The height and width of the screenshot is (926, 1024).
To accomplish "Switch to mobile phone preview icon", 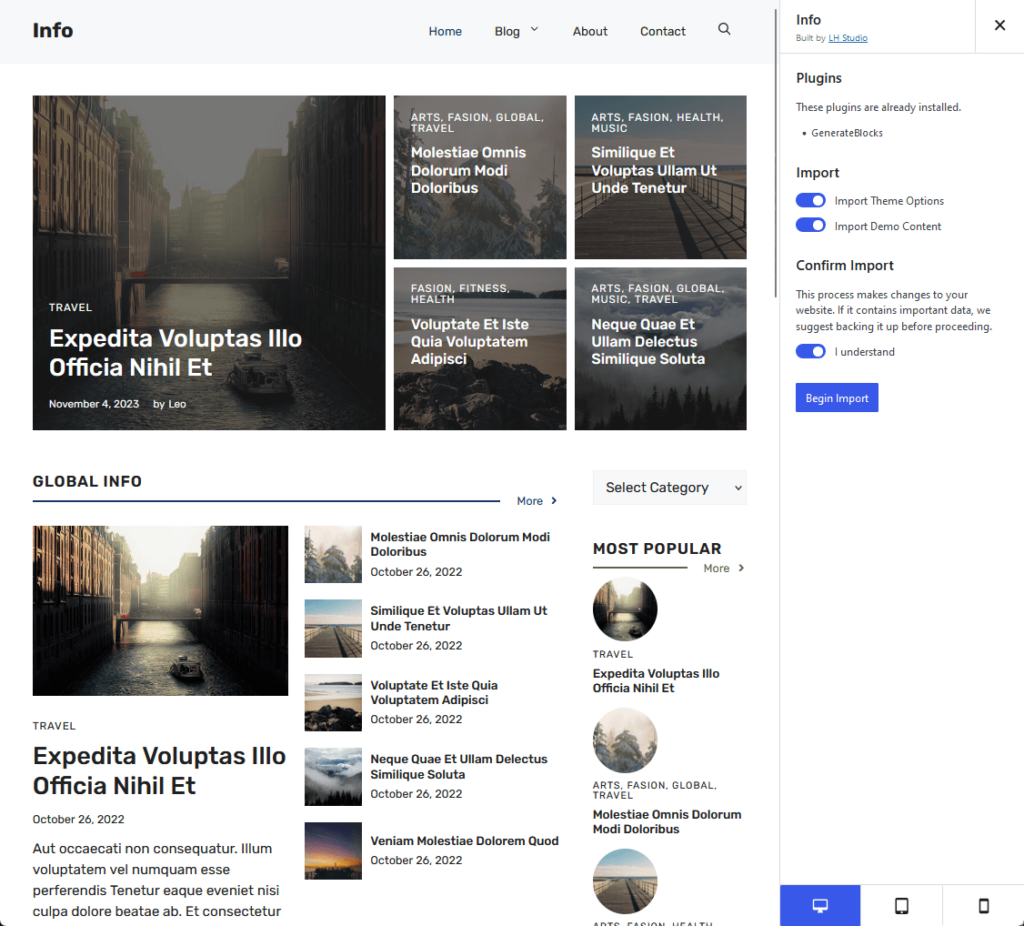I will click(x=983, y=905).
